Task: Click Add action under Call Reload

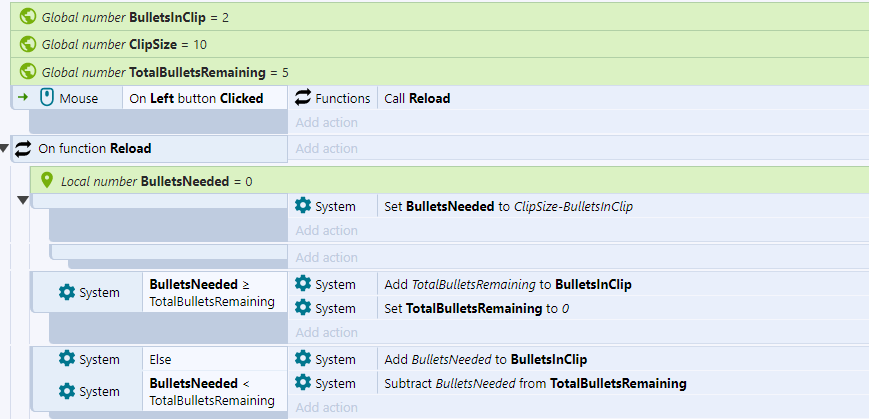Action: point(326,122)
